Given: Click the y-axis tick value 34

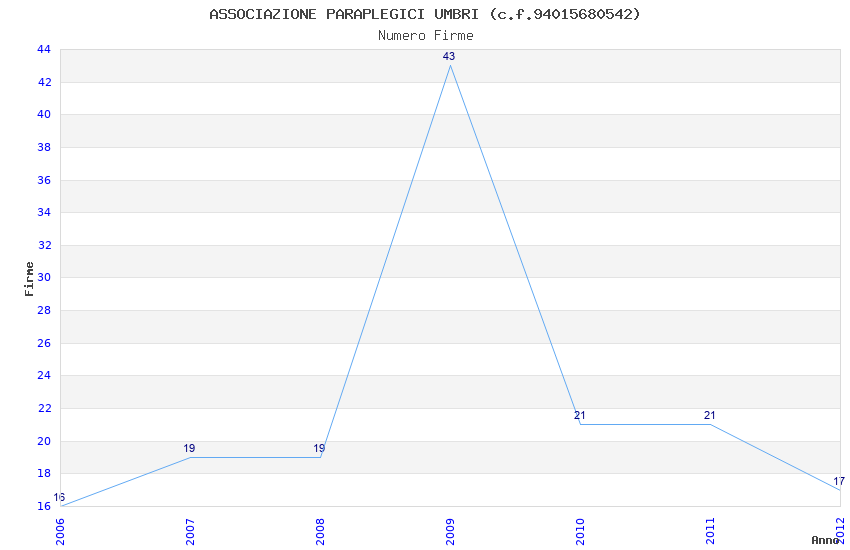Looking at the screenshot, I should point(44,212).
